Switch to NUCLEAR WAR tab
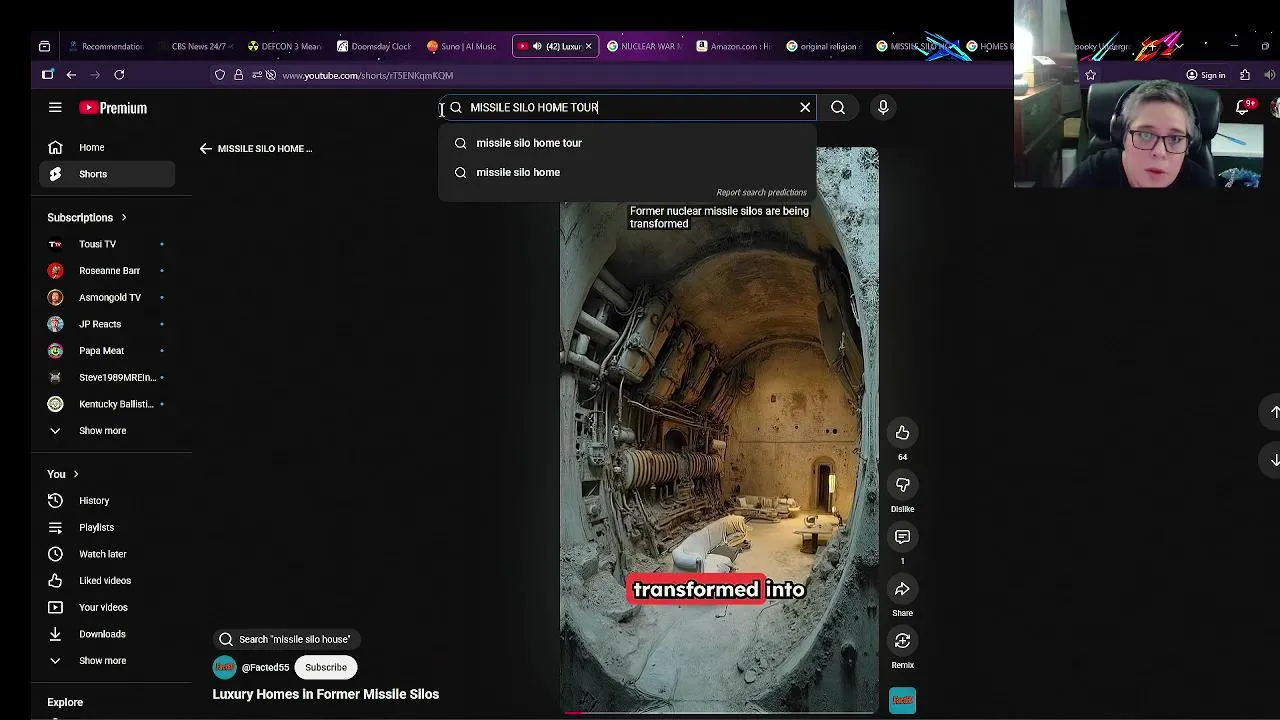This screenshot has width=1280, height=720. click(x=644, y=46)
